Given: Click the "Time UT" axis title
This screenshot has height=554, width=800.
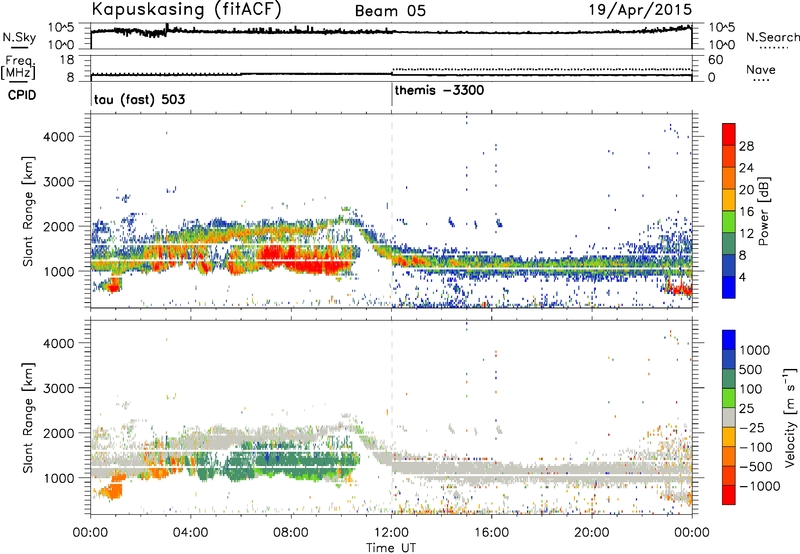Looking at the screenshot, I should click(x=391, y=548).
